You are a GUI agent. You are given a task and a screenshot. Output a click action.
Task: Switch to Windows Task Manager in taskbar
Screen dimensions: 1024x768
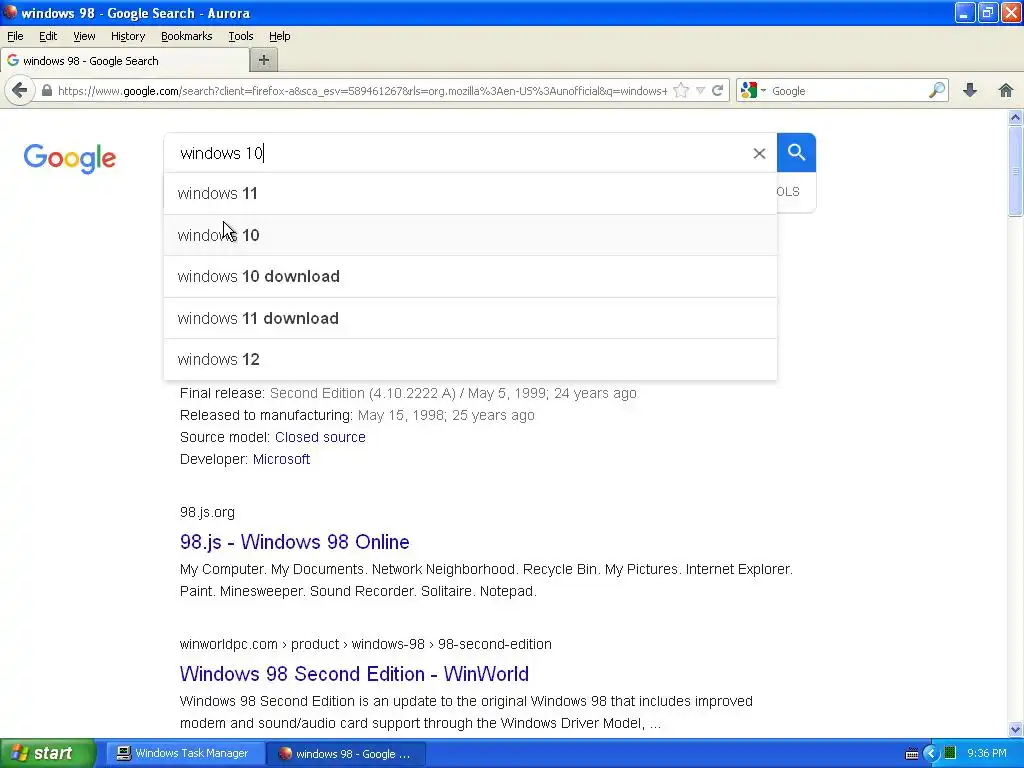[x=184, y=754]
